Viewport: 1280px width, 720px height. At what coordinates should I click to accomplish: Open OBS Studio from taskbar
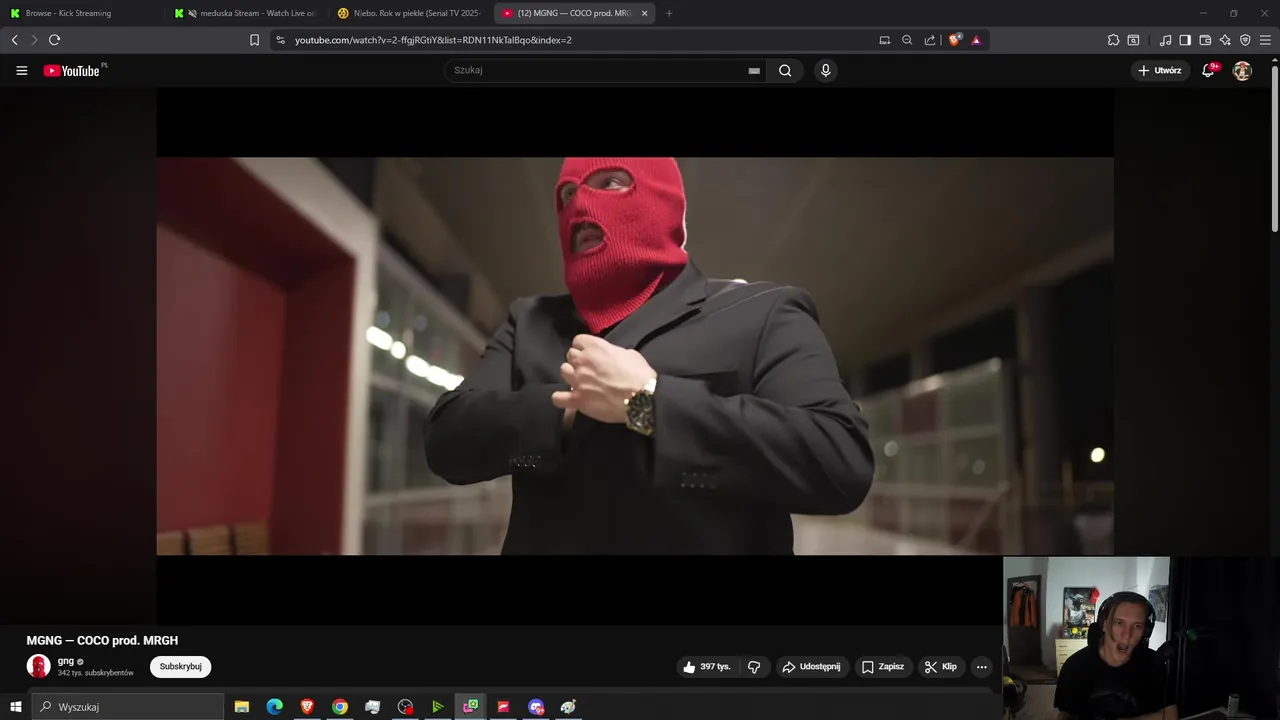click(x=405, y=707)
